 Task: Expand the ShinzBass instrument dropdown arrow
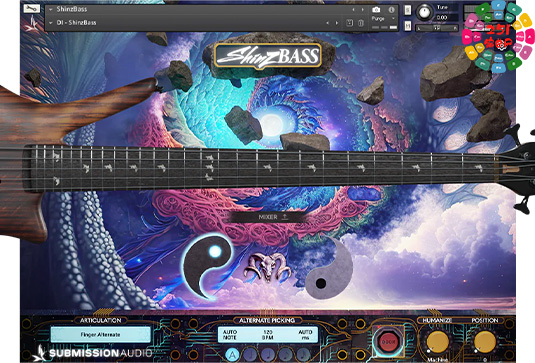click(50, 10)
